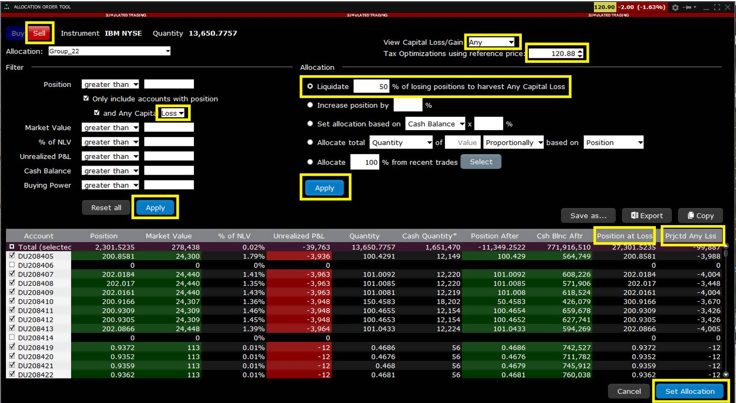736x403 pixels.
Task: Click the Copy button with icon
Action: tap(700, 215)
